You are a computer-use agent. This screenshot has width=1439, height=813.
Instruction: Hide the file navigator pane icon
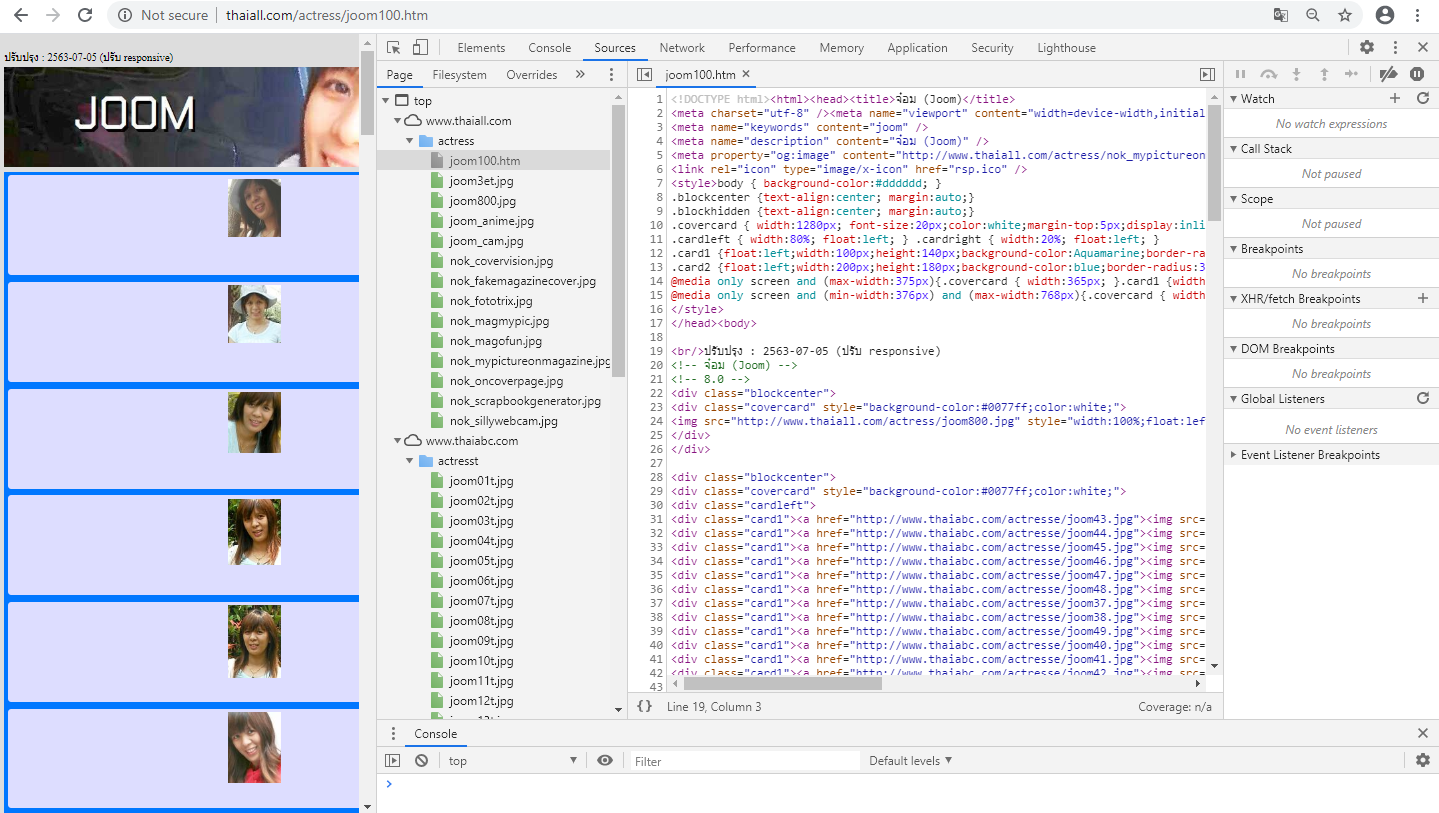pyautogui.click(x=644, y=74)
